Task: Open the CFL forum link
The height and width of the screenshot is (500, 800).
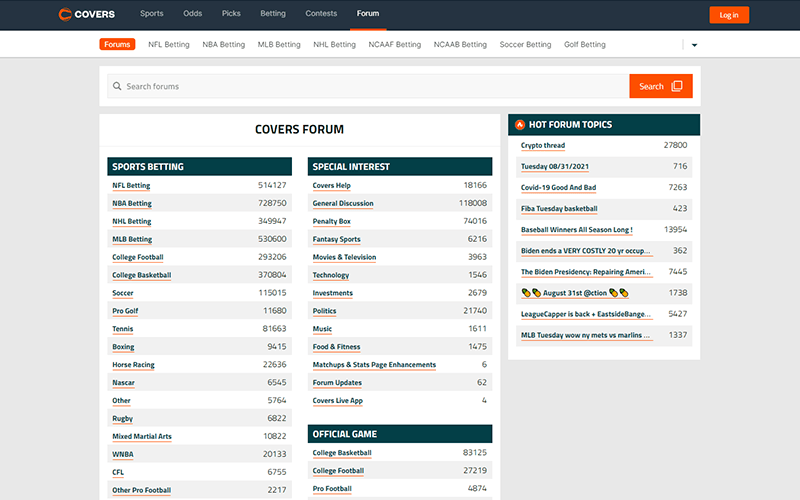Action: 118,472
